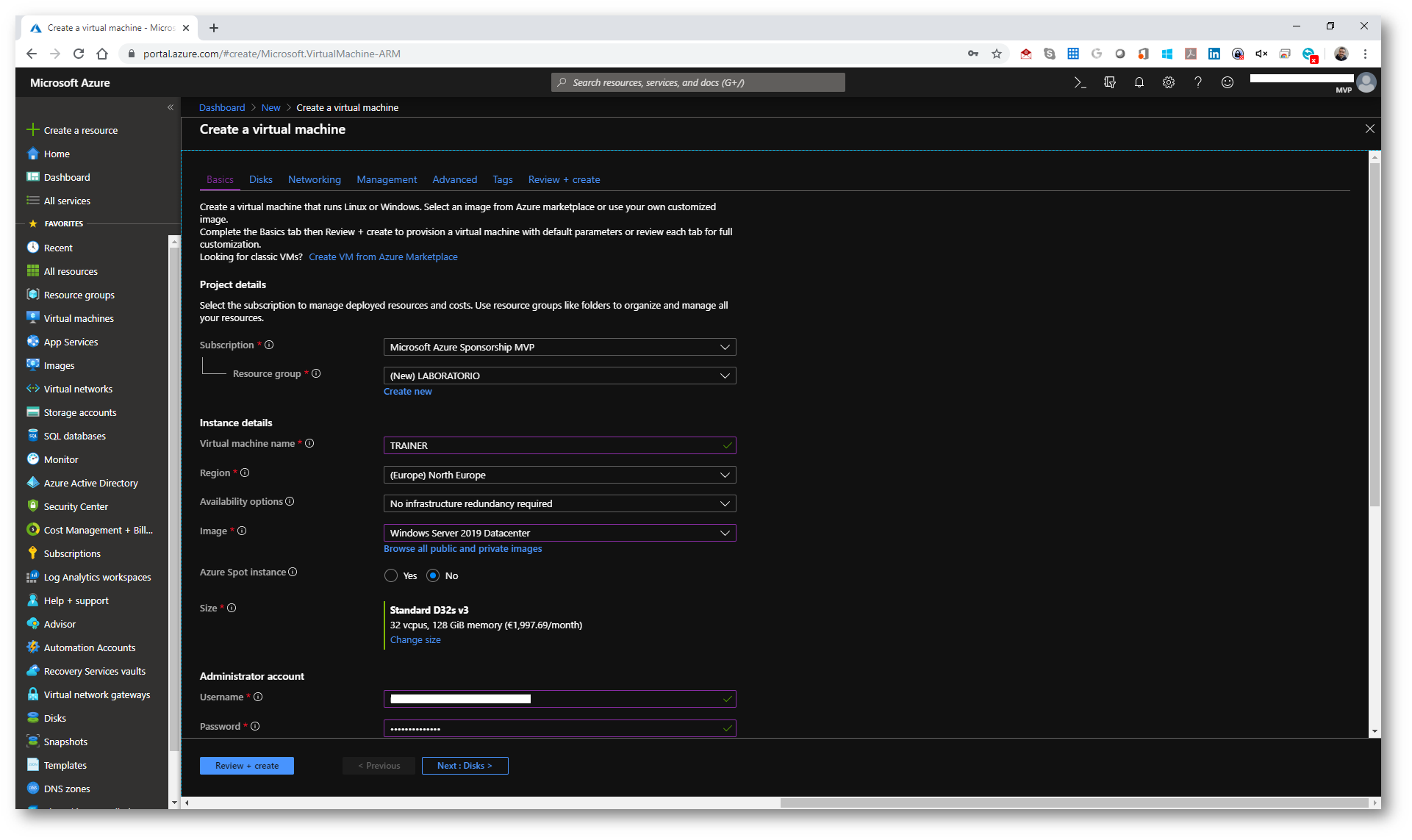
Task: Open the Region dropdown
Action: click(559, 475)
